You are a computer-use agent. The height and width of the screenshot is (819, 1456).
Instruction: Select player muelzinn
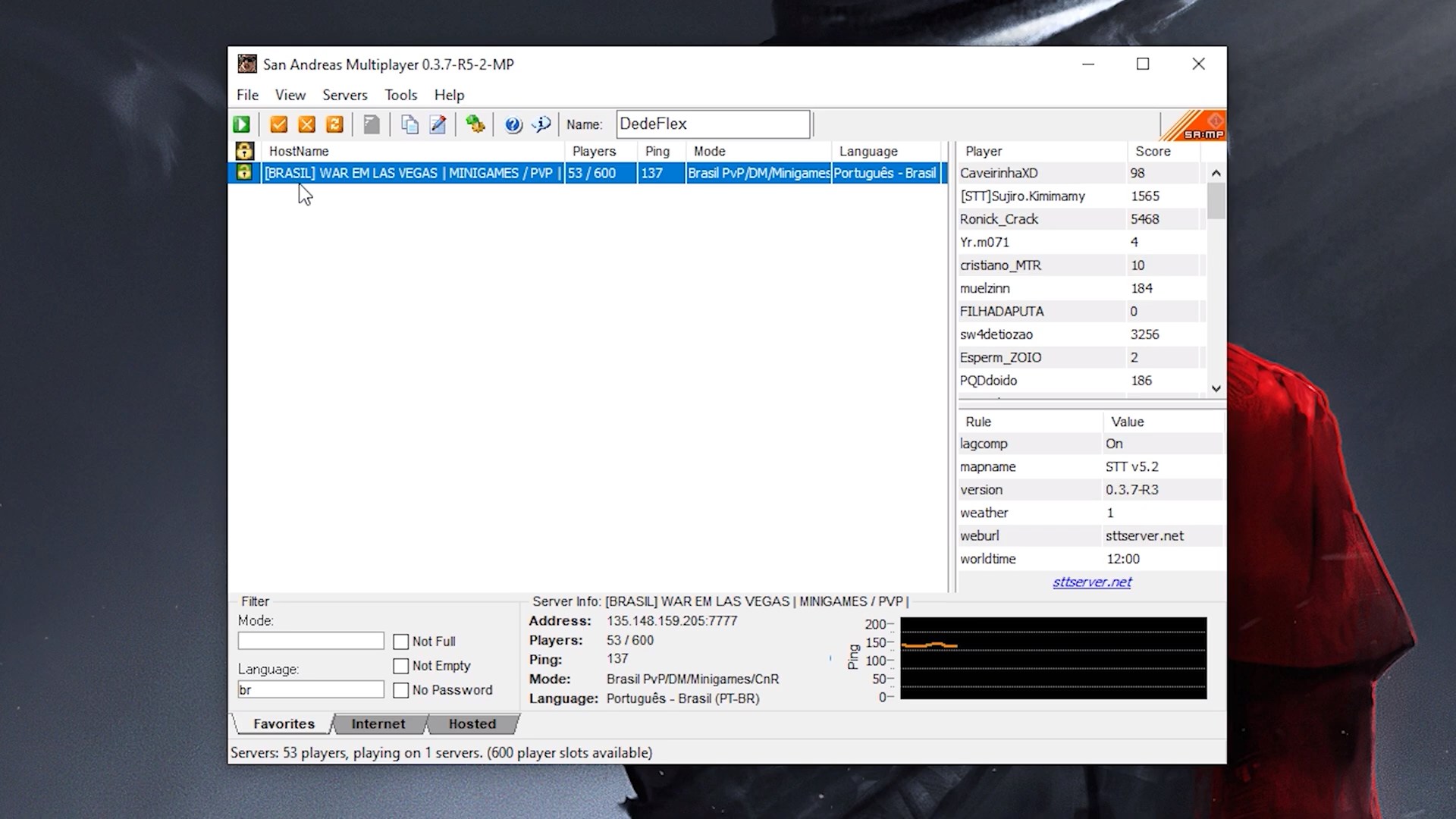1082,288
